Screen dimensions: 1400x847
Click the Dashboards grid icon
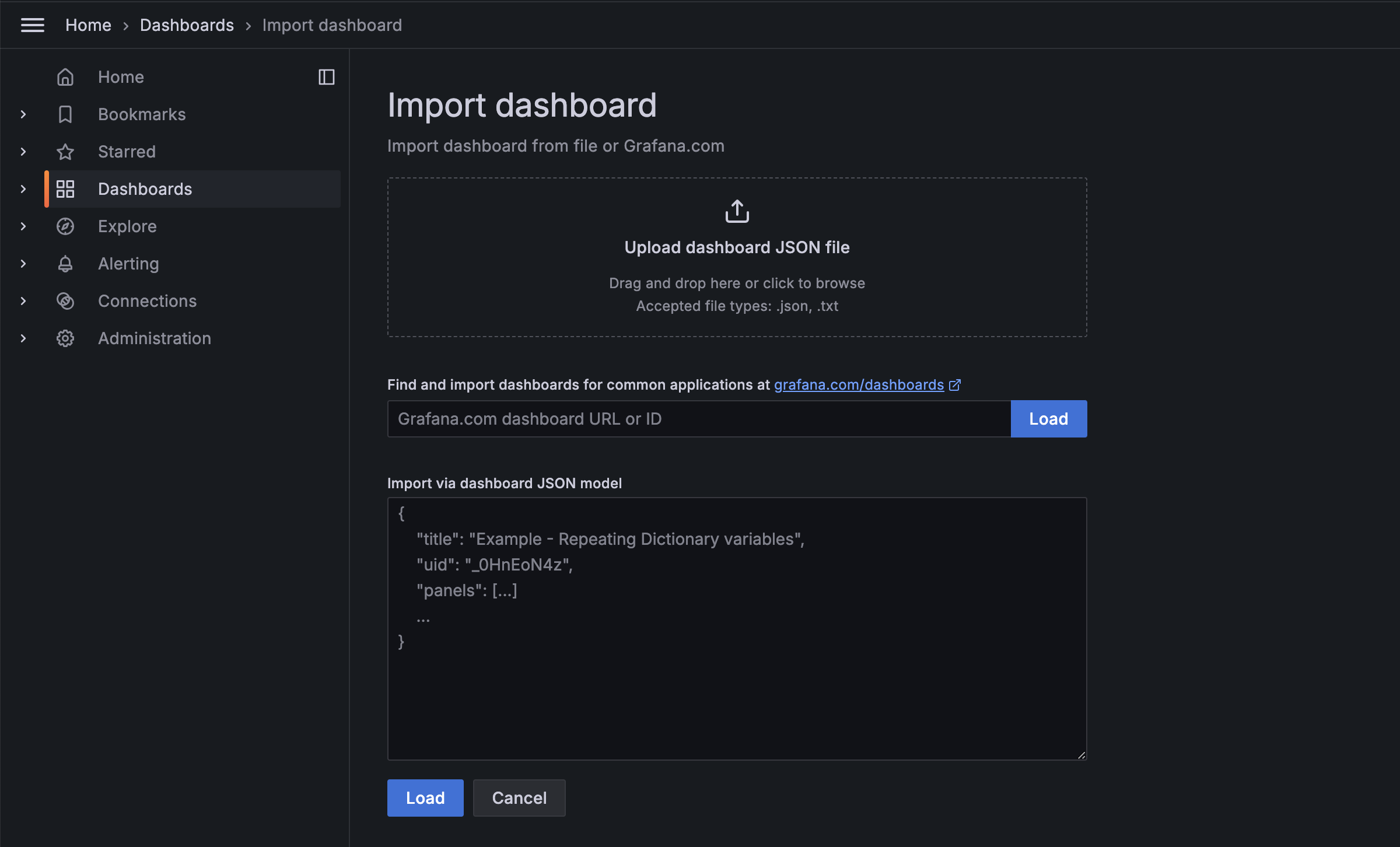[65, 189]
